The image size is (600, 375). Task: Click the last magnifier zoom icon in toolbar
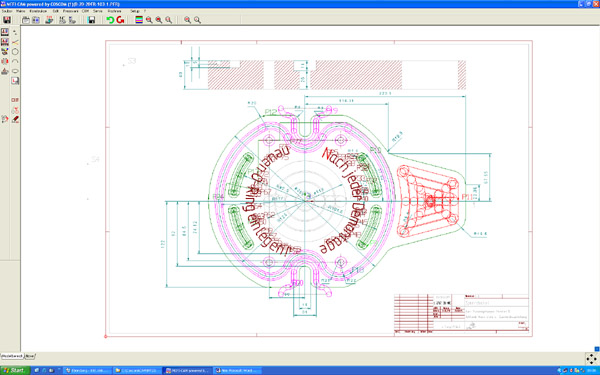click(197, 20)
